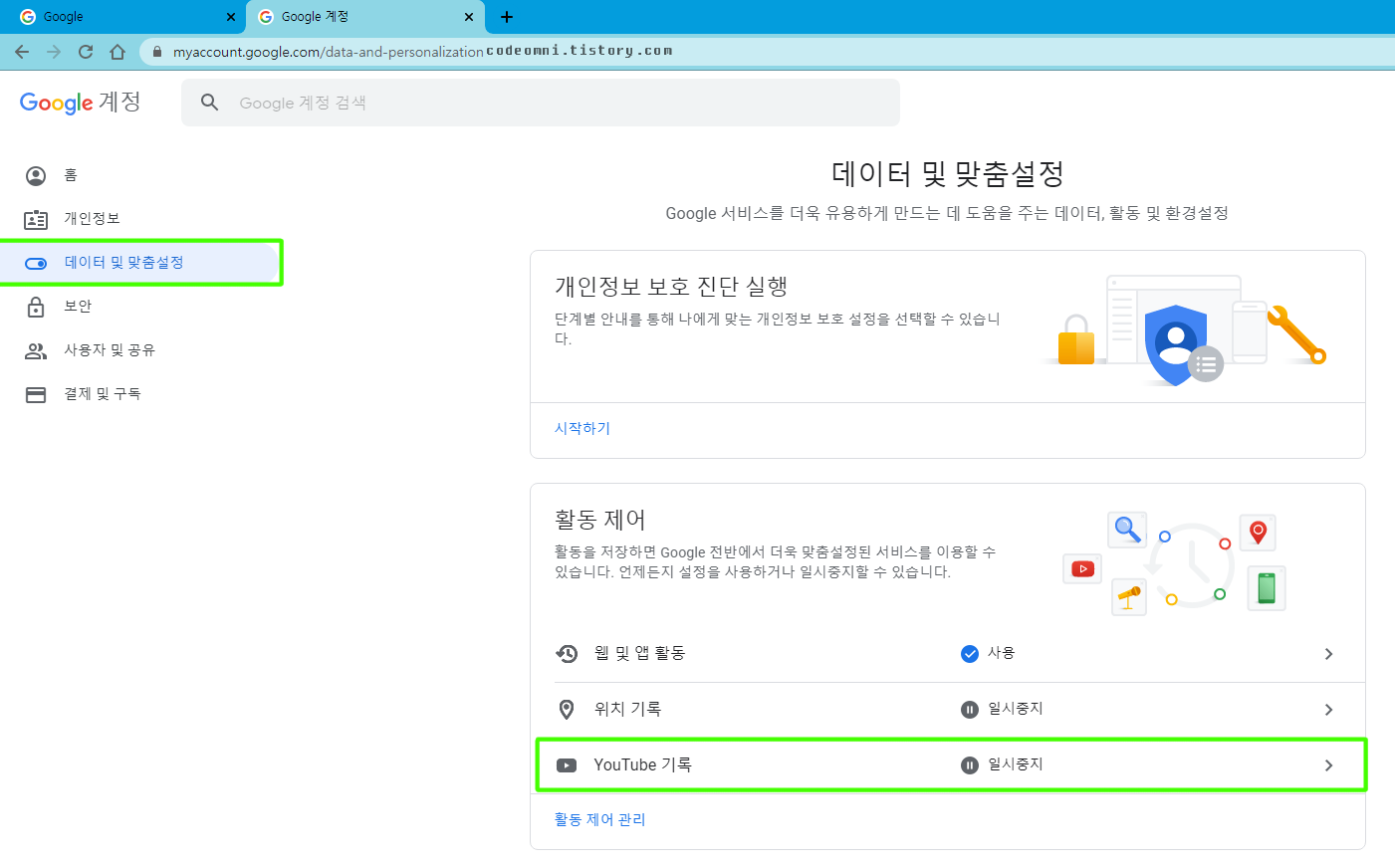Click the privacy checkup shield illustration
Viewport: 1395px width, 868px height.
click(x=1185, y=331)
